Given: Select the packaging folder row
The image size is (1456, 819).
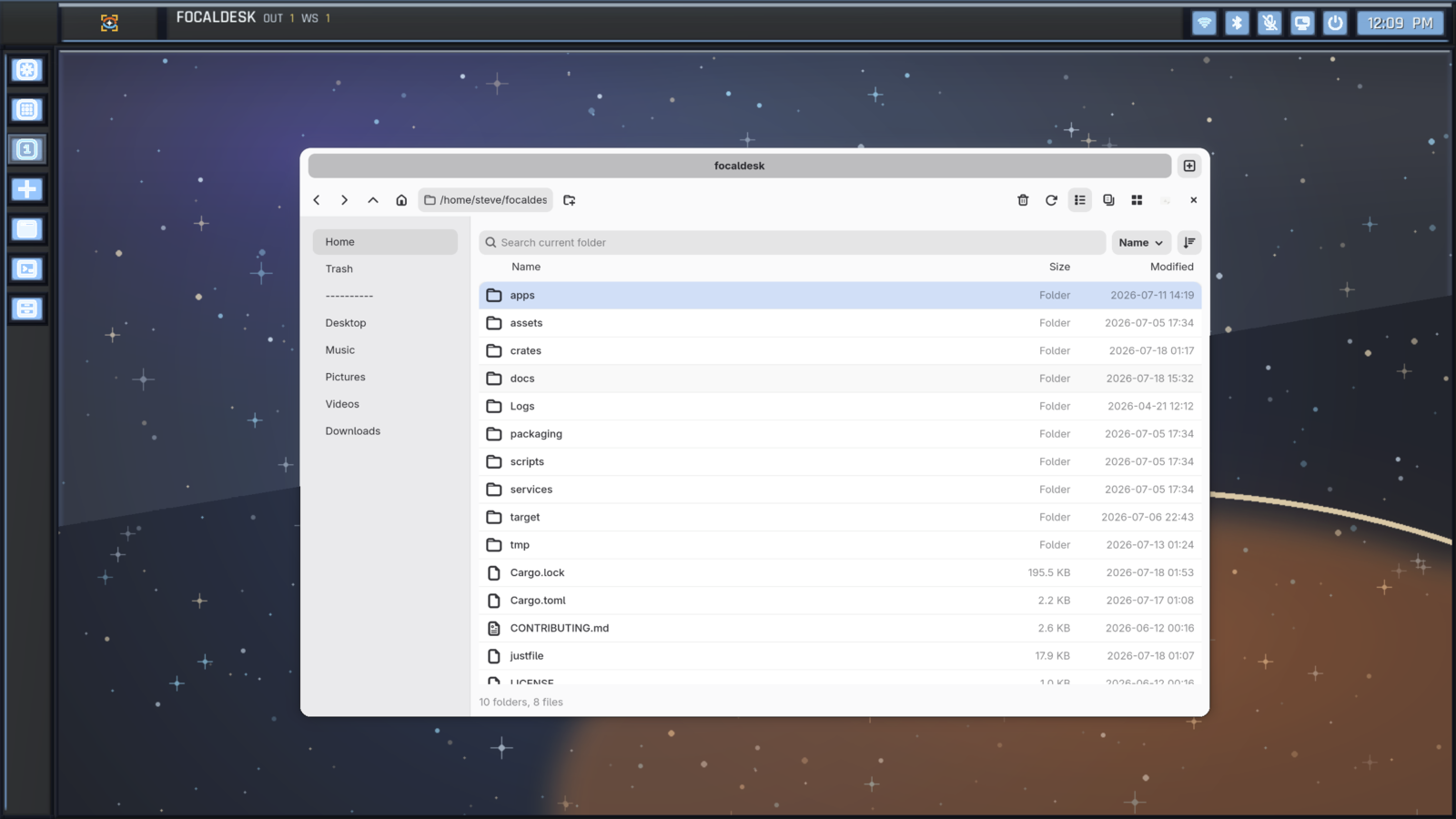Looking at the screenshot, I should pos(840,434).
